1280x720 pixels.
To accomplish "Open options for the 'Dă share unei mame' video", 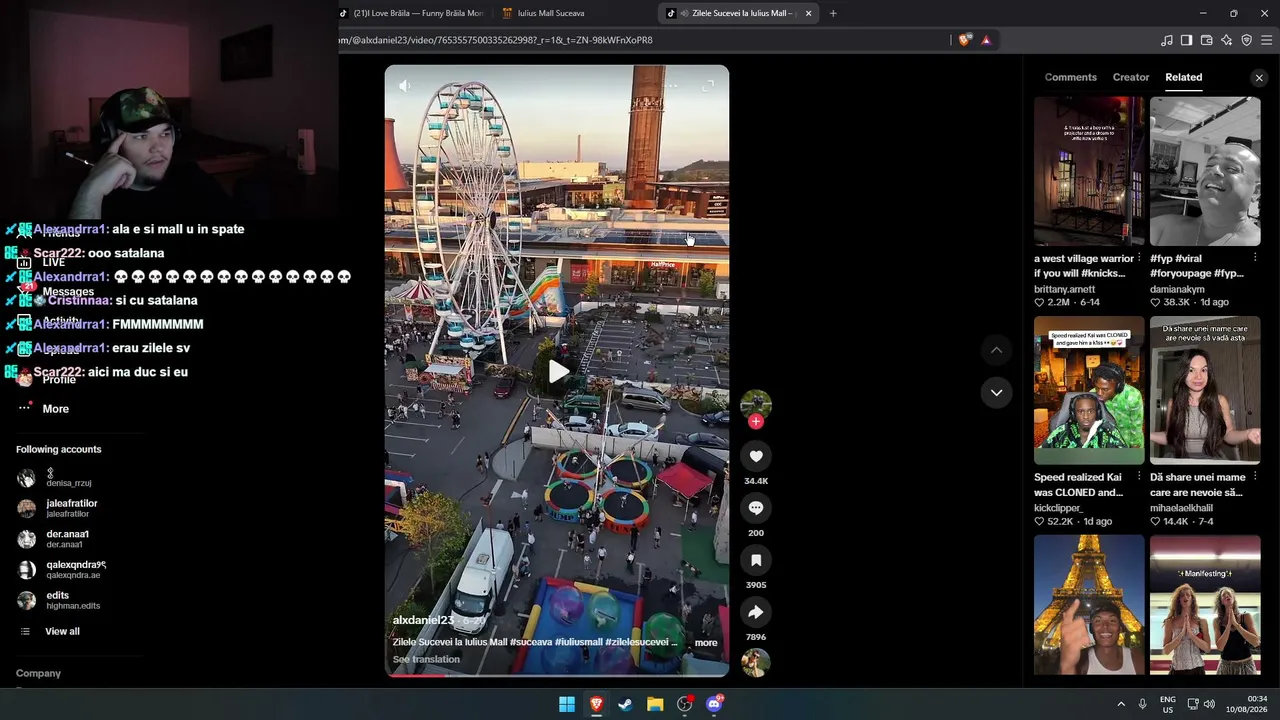I will coord(1255,477).
